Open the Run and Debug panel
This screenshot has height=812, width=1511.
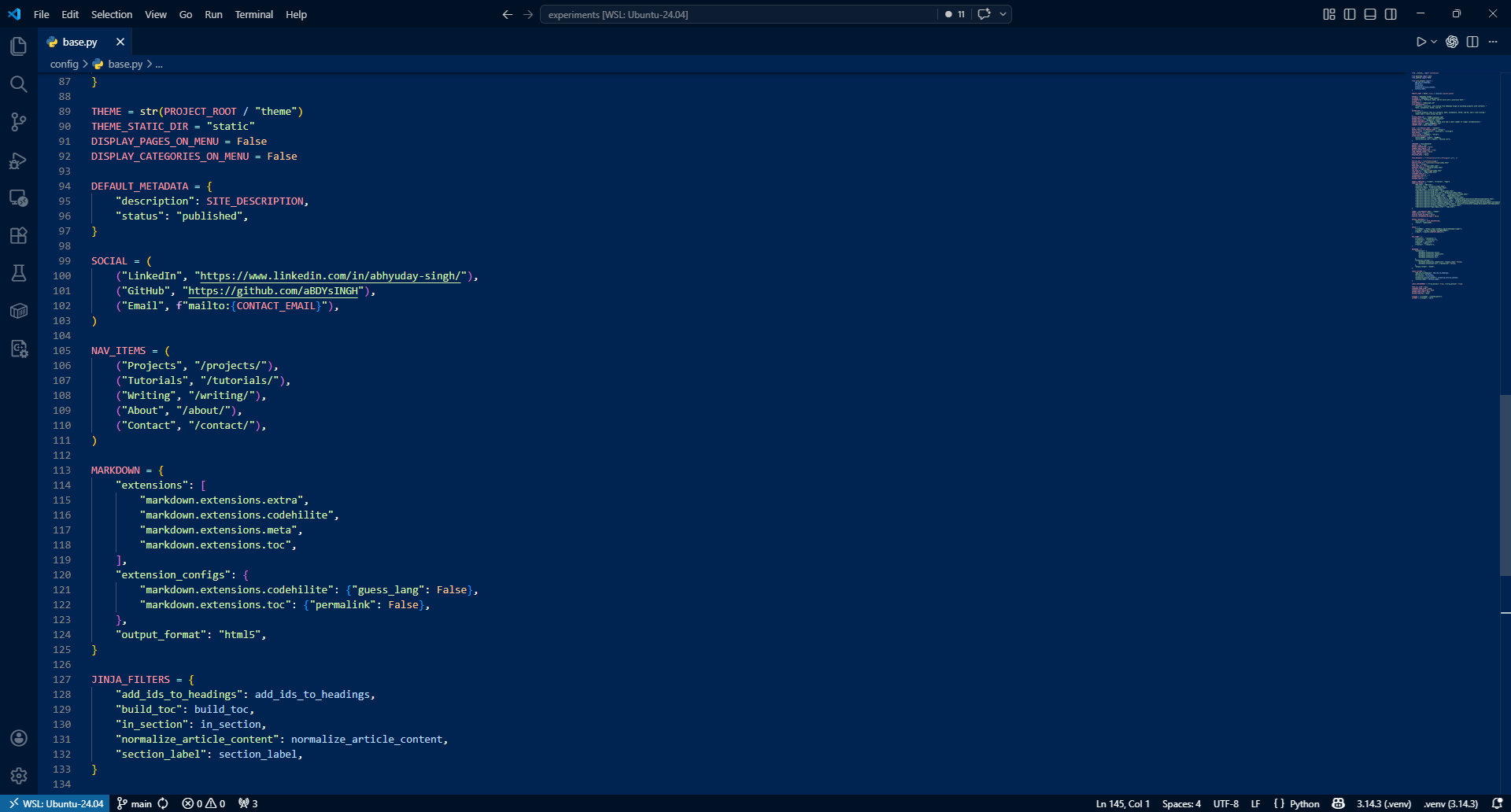(x=19, y=161)
